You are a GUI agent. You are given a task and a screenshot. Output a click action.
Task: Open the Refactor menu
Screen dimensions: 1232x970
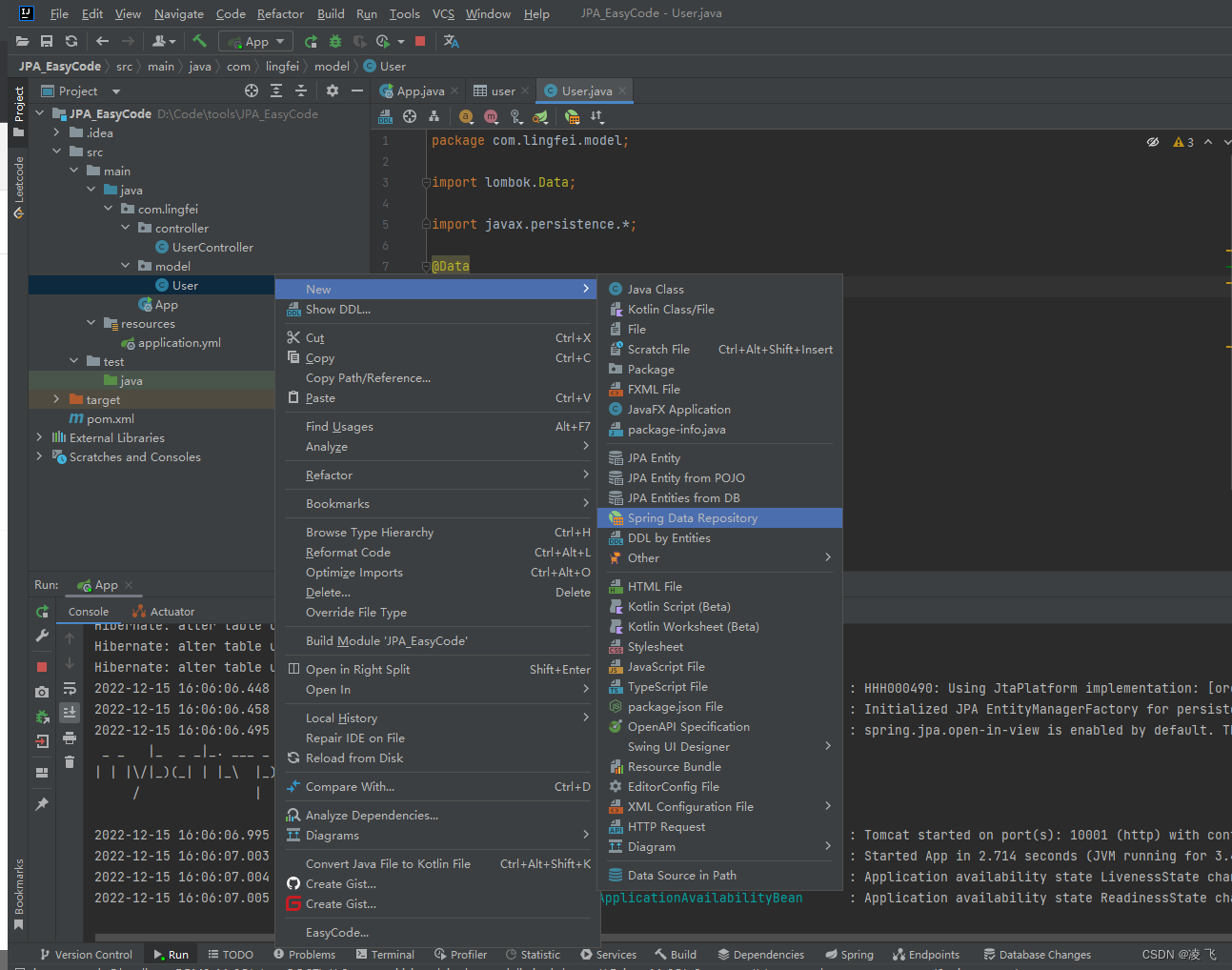click(280, 13)
